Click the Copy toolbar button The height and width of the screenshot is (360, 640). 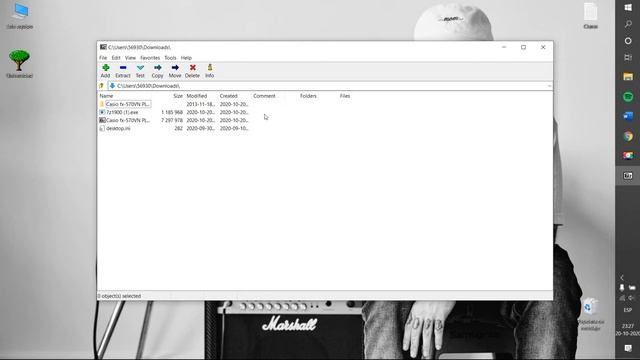(158, 71)
